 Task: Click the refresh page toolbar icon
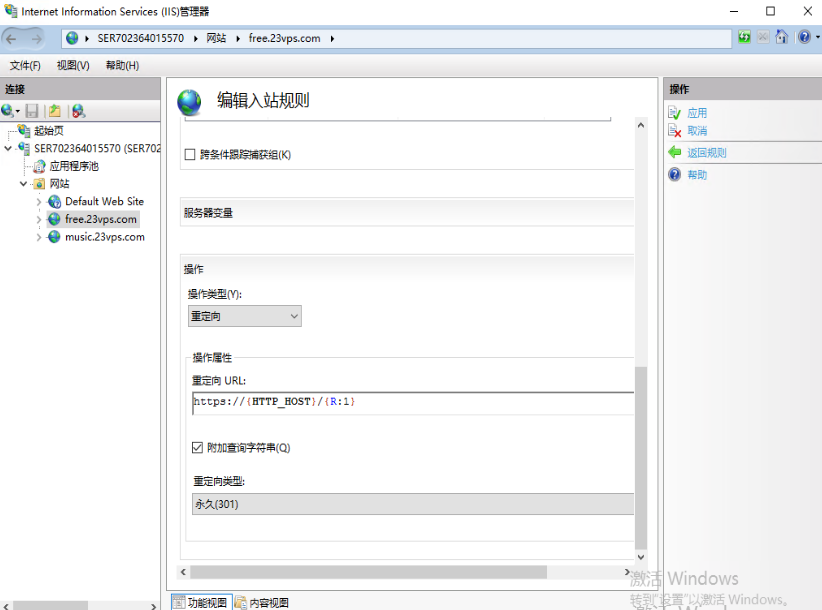(x=744, y=37)
